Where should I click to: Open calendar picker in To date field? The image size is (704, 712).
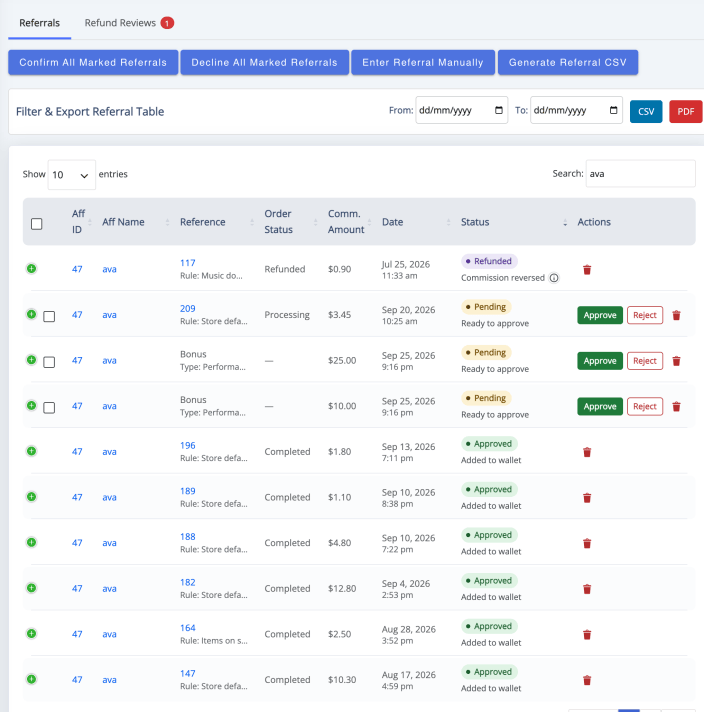click(613, 110)
